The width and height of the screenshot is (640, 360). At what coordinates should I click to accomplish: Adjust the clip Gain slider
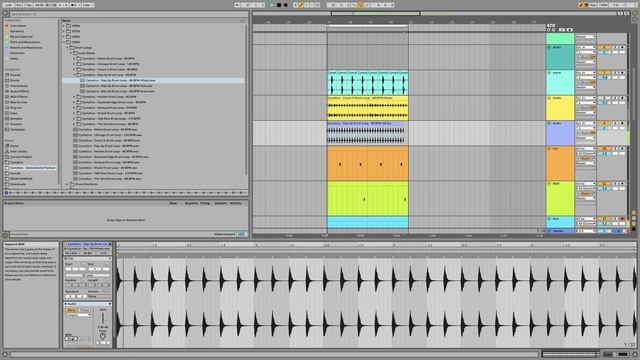pyautogui.click(x=103, y=318)
